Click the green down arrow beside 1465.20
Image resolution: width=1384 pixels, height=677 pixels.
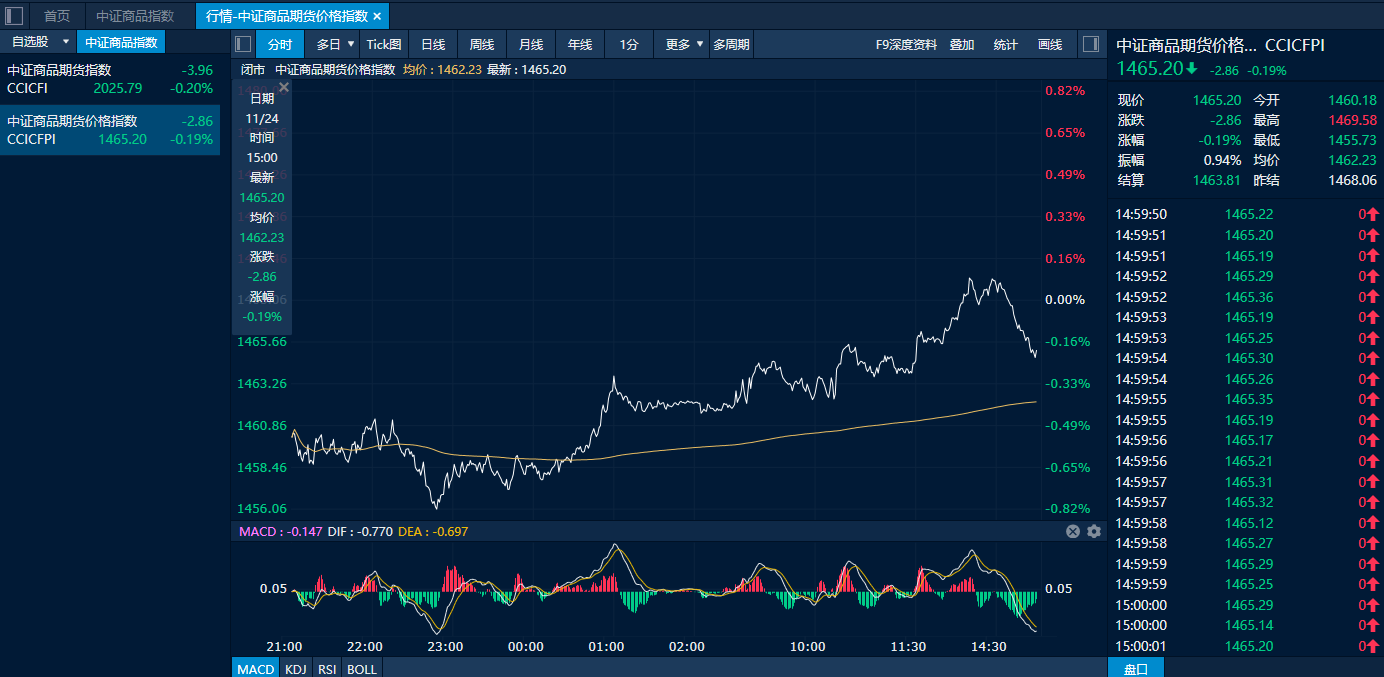[1192, 69]
